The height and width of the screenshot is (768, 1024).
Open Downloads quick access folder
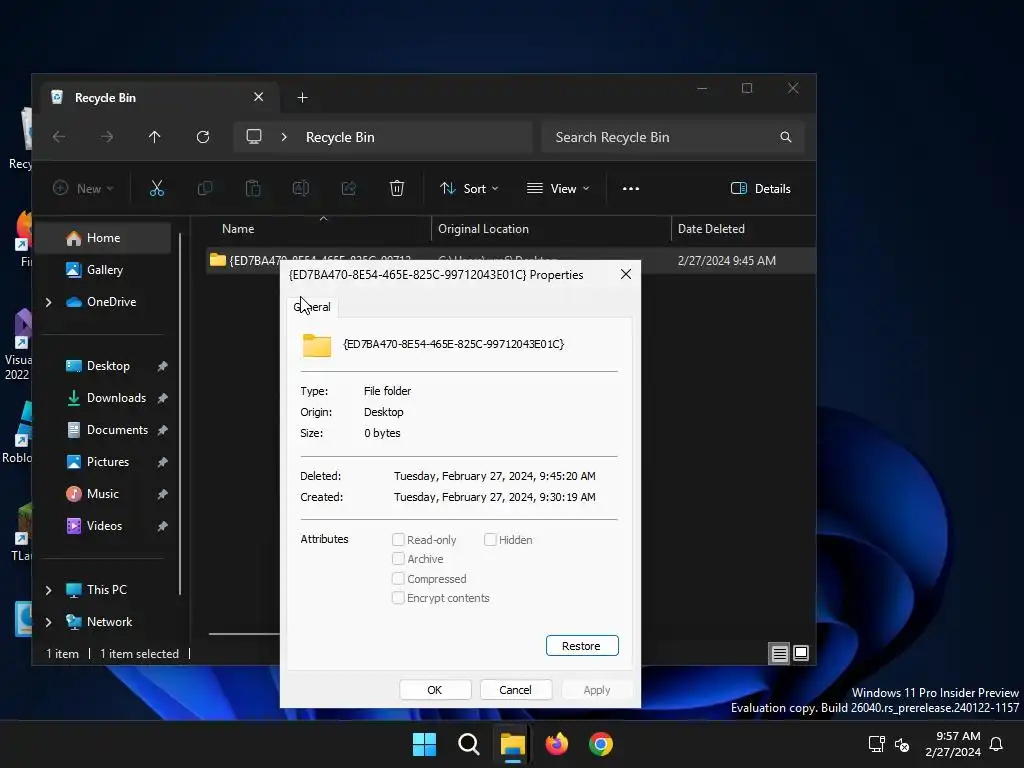[x=116, y=398]
